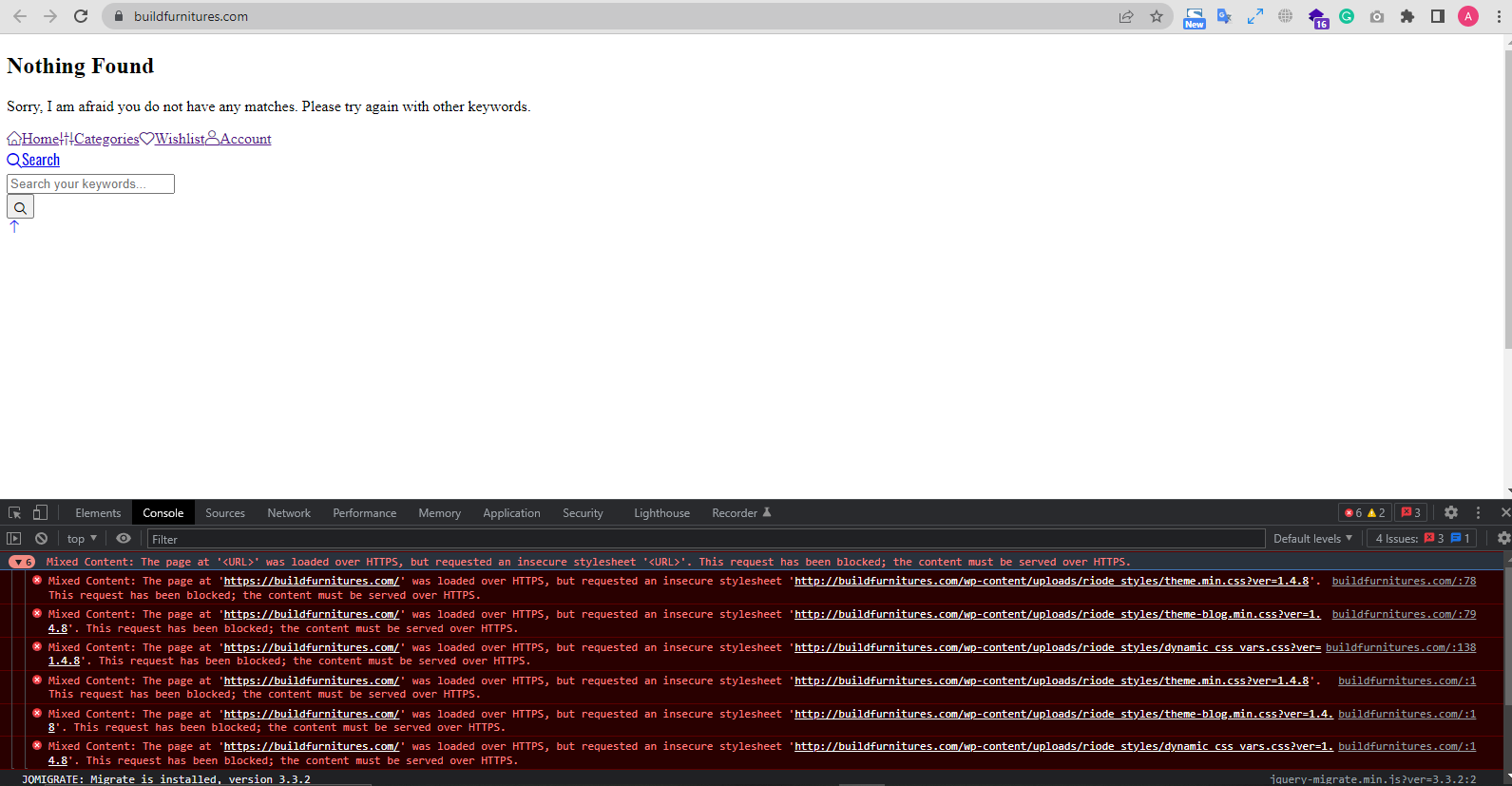Image resolution: width=1512 pixels, height=786 pixels.
Task: Switch to the Performance tab
Action: tap(365, 512)
